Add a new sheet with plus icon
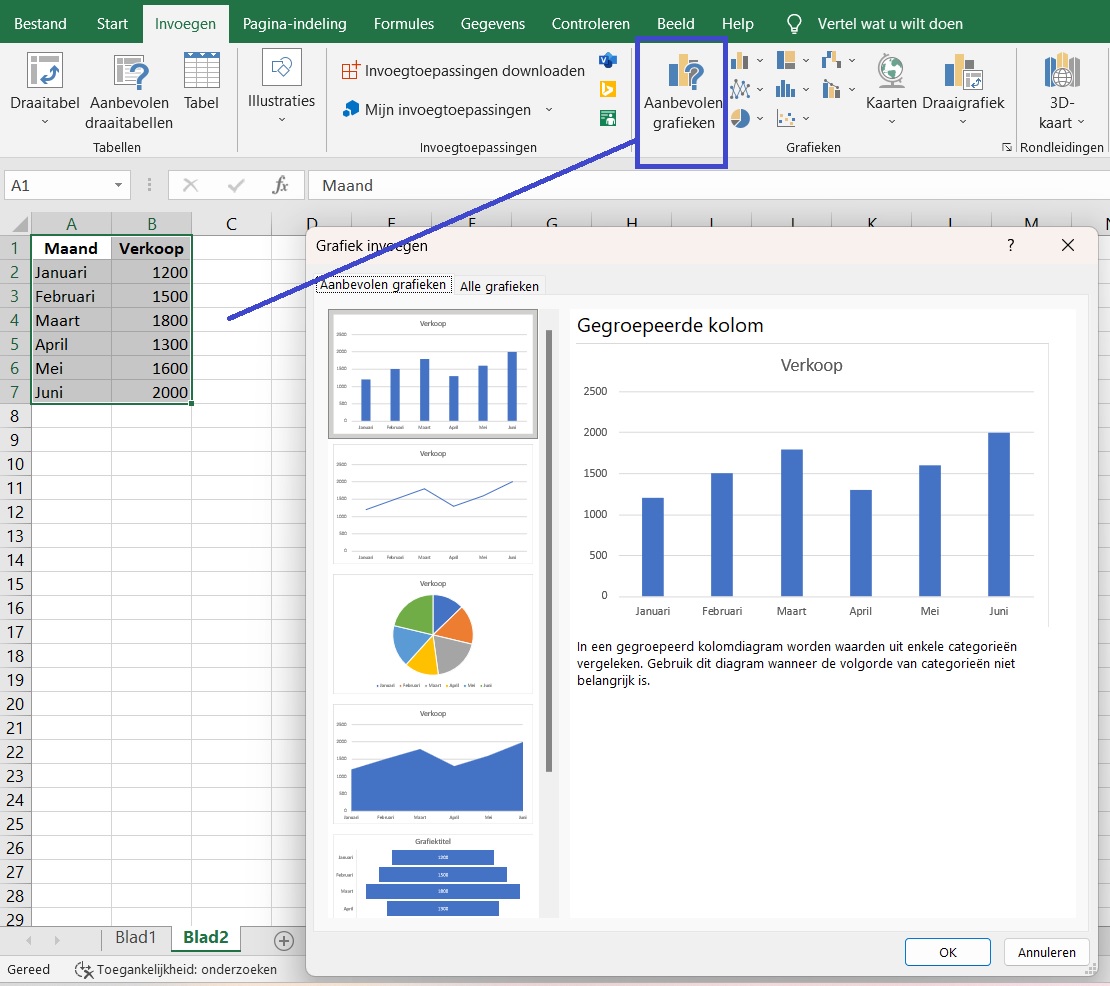Screen dimensions: 1110x986 tap(284, 940)
